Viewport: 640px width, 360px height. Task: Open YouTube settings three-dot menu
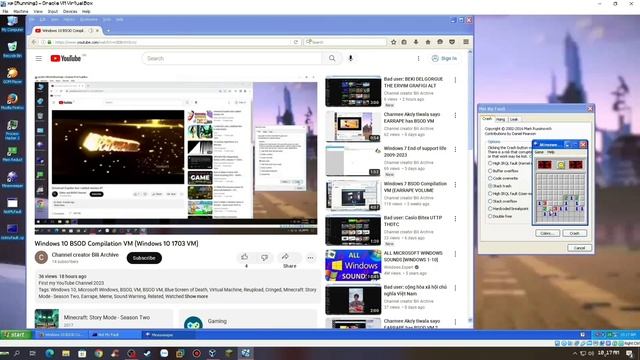pyautogui.click(x=418, y=58)
